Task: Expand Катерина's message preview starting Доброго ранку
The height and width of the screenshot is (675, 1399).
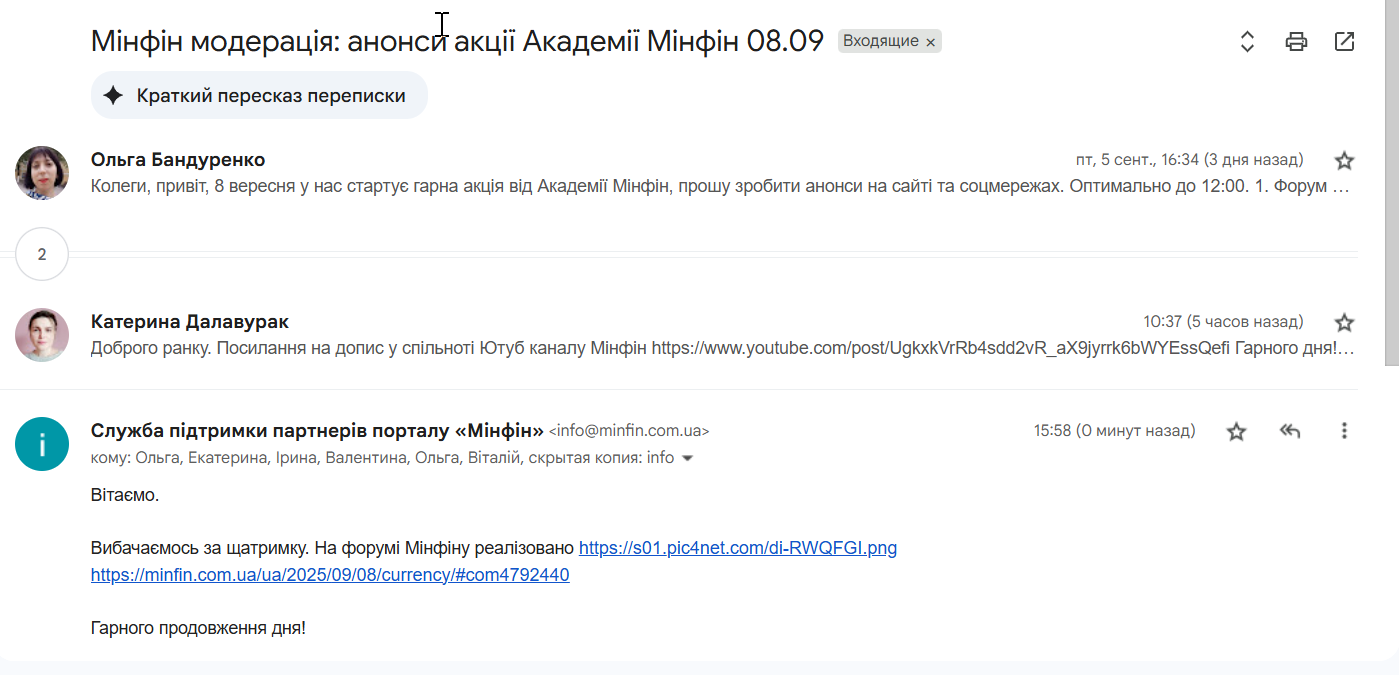Action: (722, 348)
